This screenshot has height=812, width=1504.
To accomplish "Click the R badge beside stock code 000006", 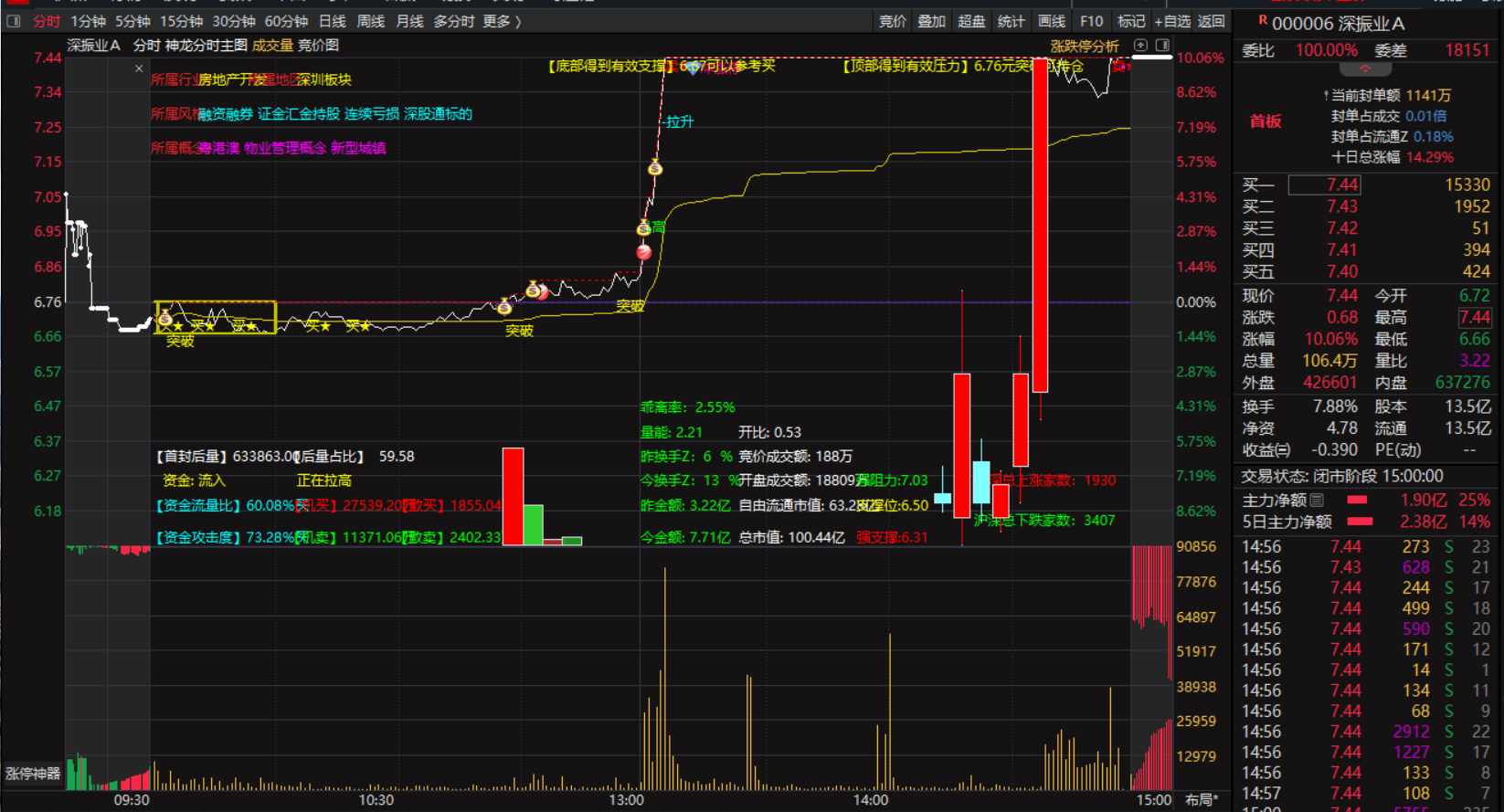I will (1263, 21).
